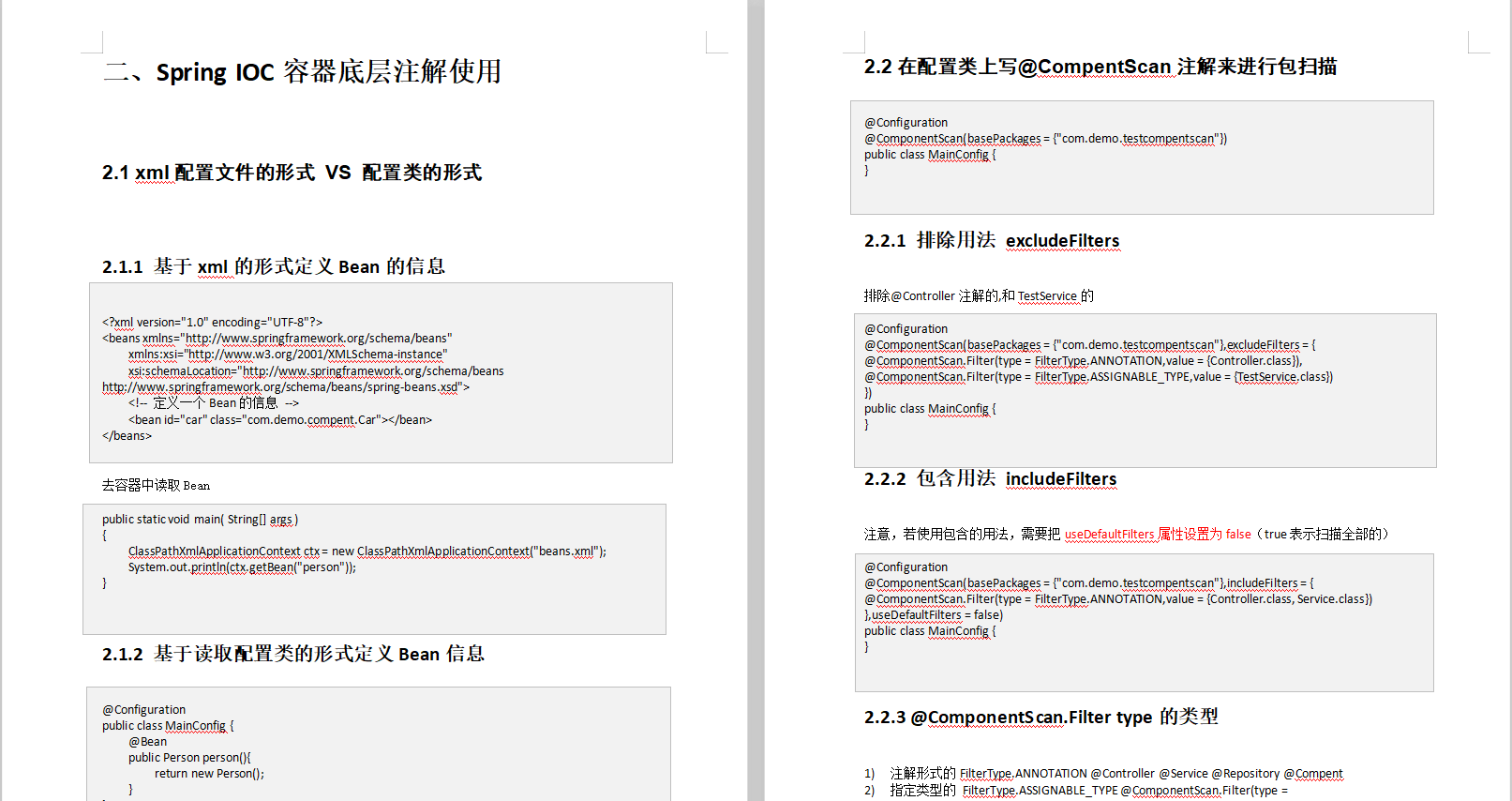Click '@Bean' annotation line
Image resolution: width=1512 pixels, height=801 pixels.
[x=147, y=741]
